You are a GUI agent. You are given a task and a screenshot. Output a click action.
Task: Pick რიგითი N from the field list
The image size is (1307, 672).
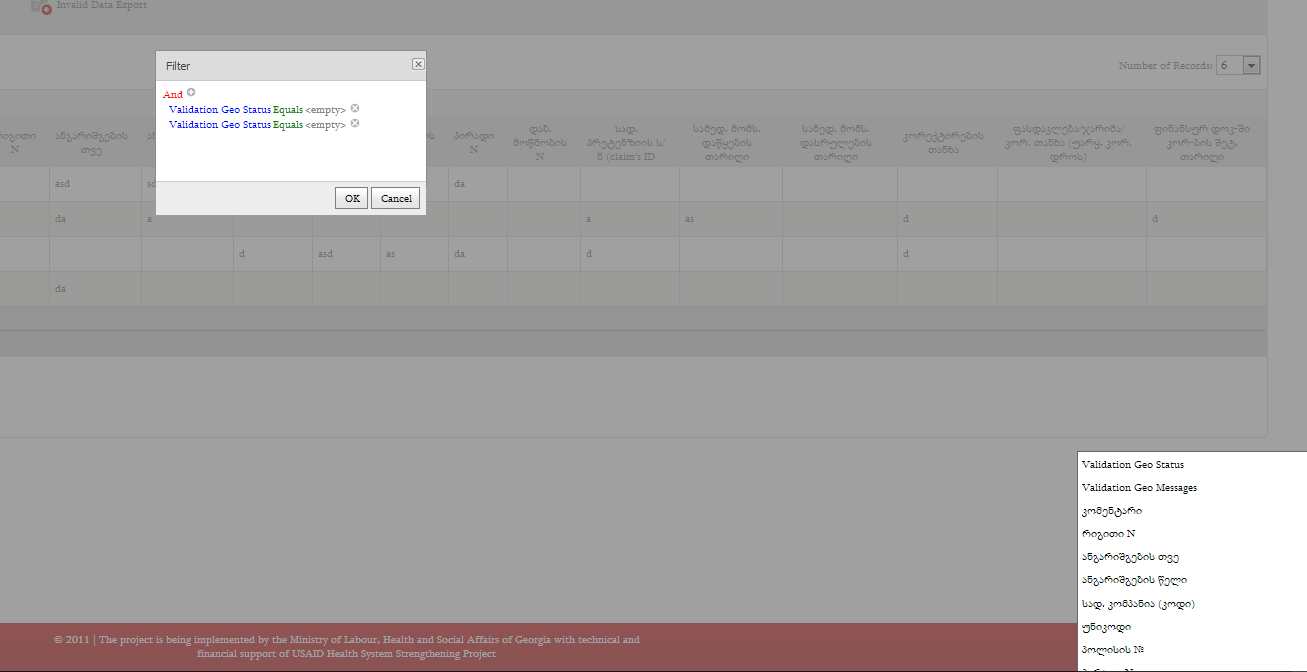tap(1108, 534)
